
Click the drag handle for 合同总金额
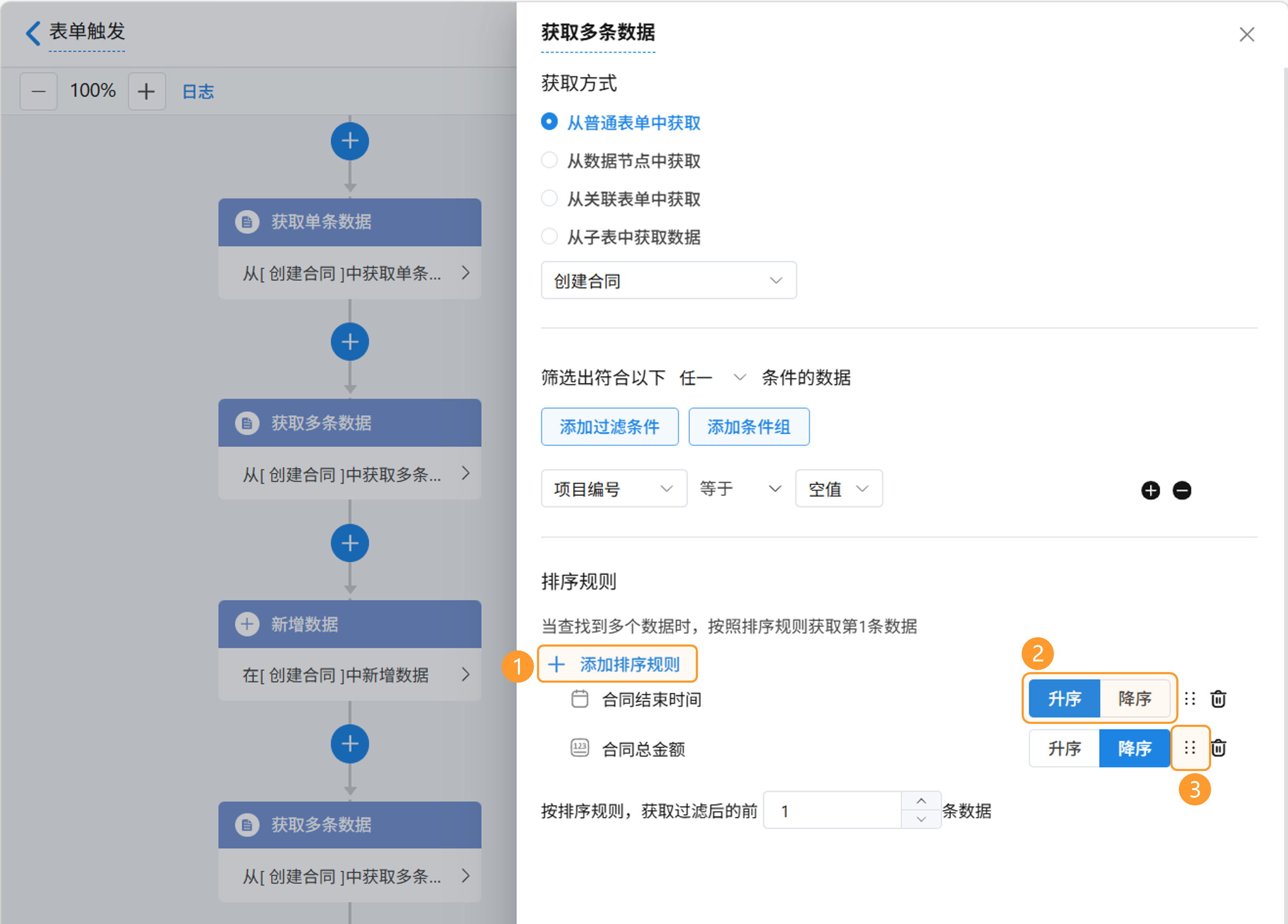pos(1190,748)
